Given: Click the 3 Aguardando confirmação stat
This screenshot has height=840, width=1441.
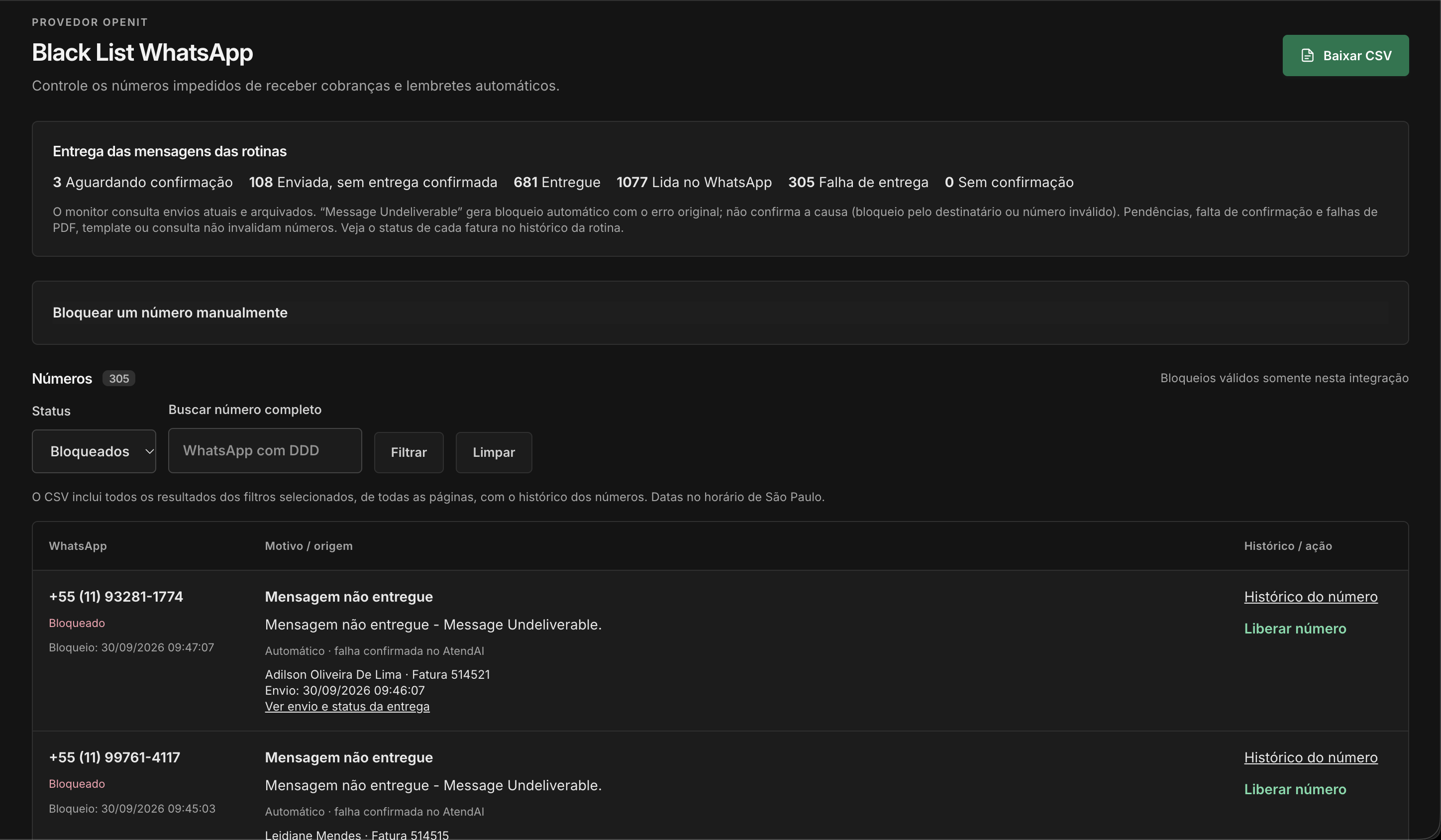Looking at the screenshot, I should (142, 183).
